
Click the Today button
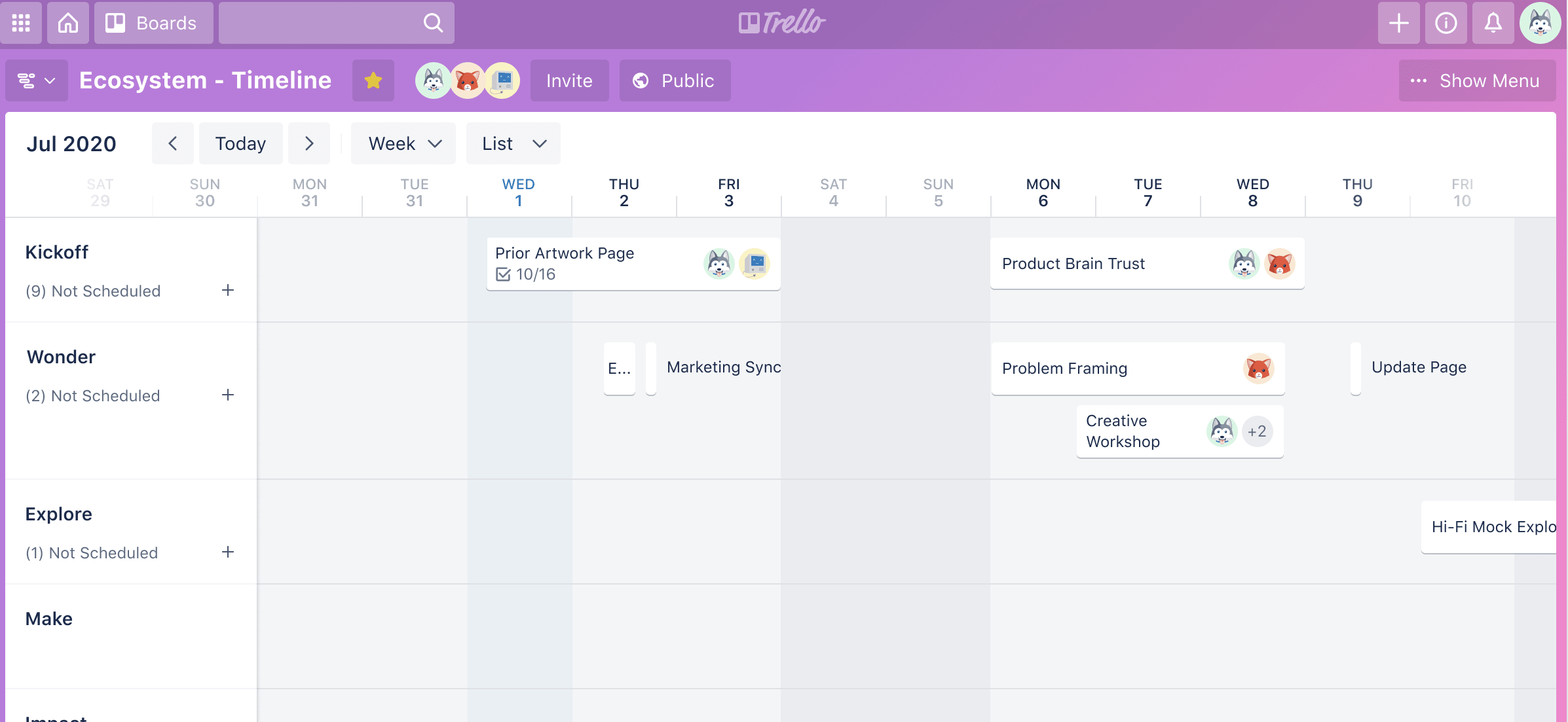(x=240, y=143)
